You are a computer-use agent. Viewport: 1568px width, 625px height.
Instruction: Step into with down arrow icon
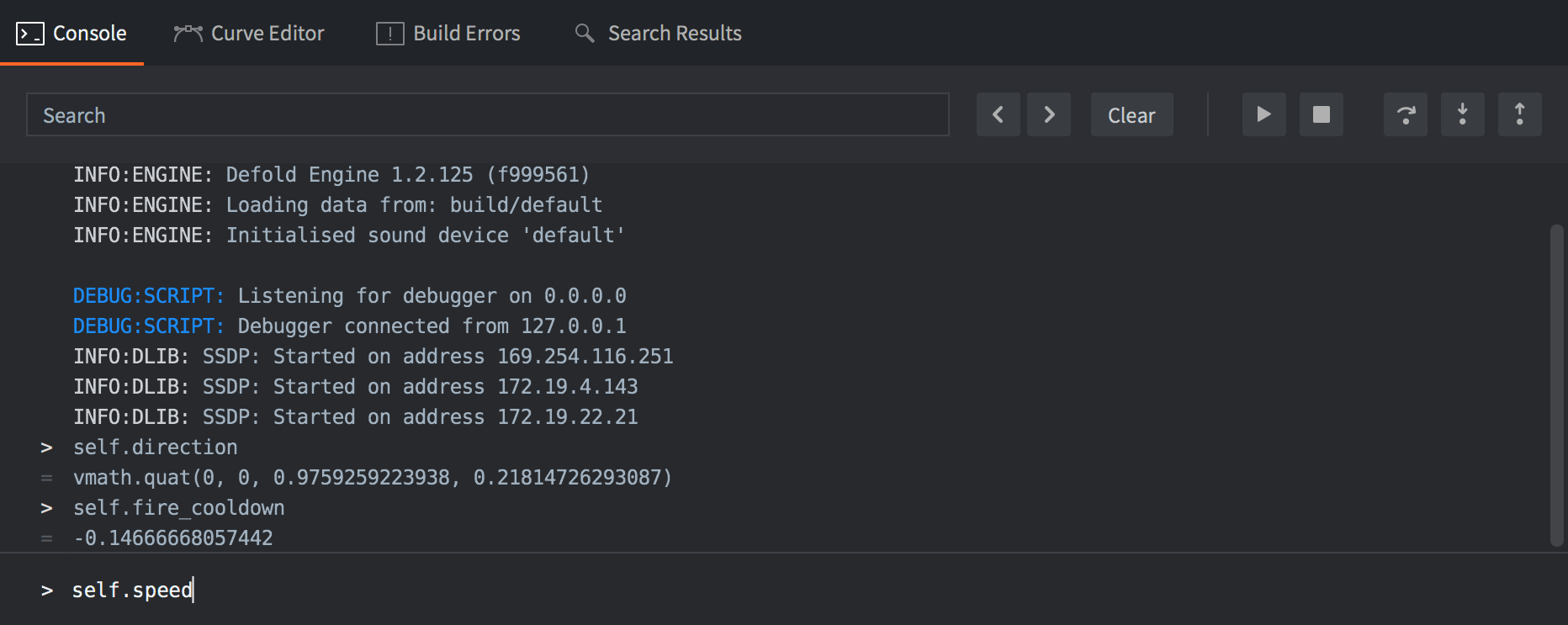(1462, 115)
